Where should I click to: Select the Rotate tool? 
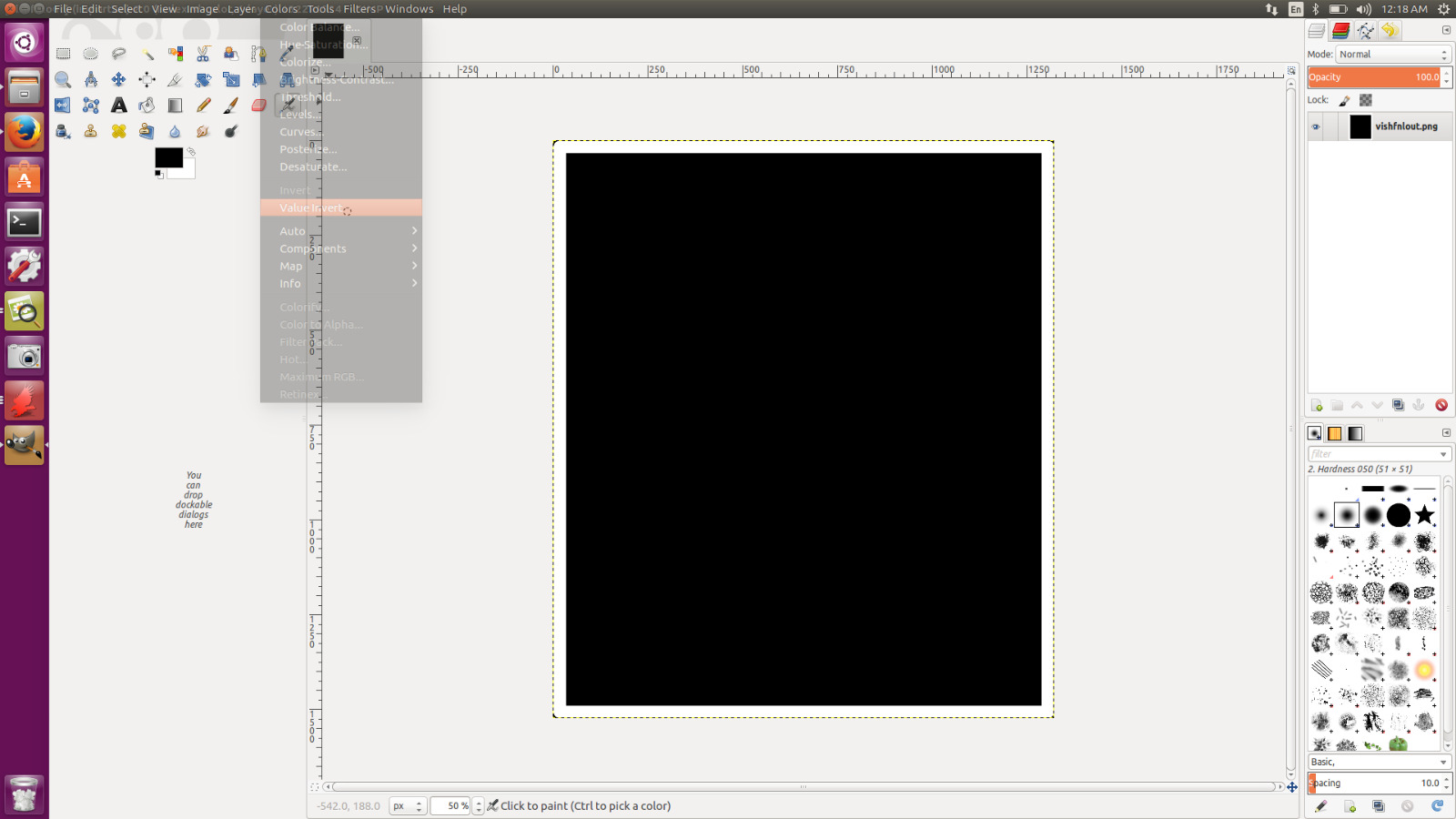coord(204,80)
